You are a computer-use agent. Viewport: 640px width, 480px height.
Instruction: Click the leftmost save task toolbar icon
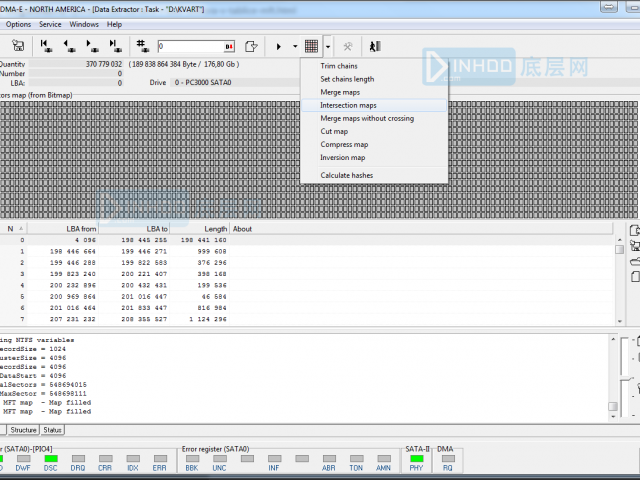[x=18, y=46]
